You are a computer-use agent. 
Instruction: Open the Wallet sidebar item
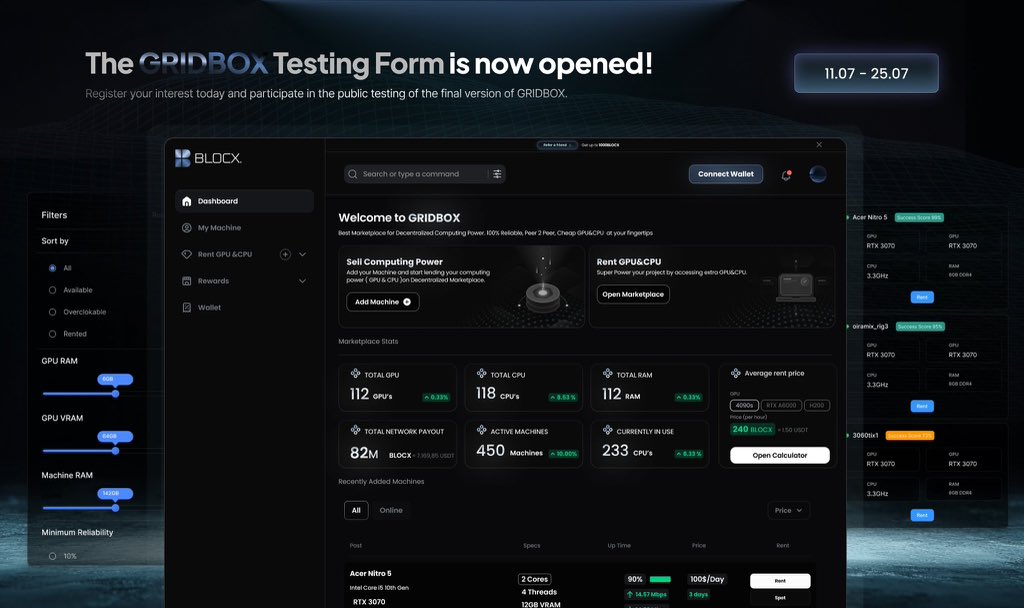(x=209, y=308)
